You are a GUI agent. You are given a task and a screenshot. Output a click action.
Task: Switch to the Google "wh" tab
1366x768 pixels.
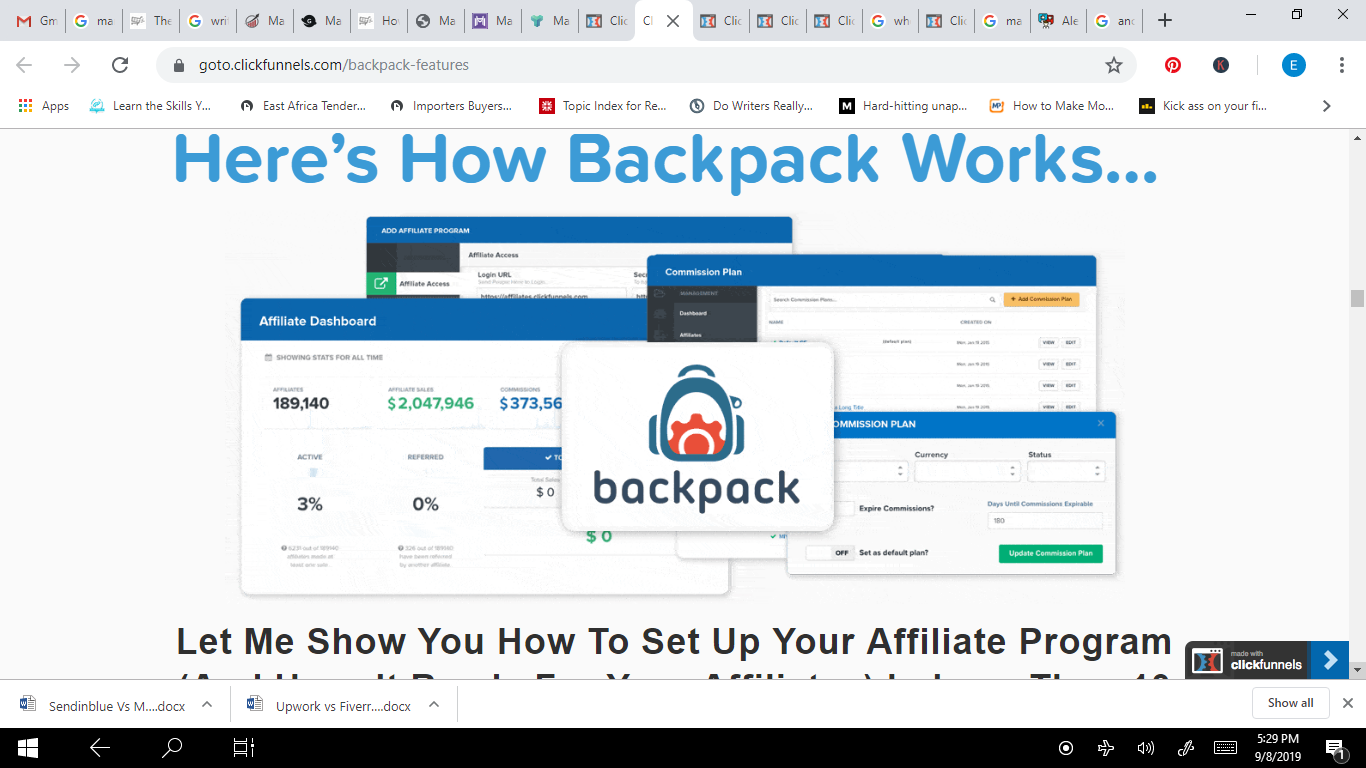[x=891, y=21]
